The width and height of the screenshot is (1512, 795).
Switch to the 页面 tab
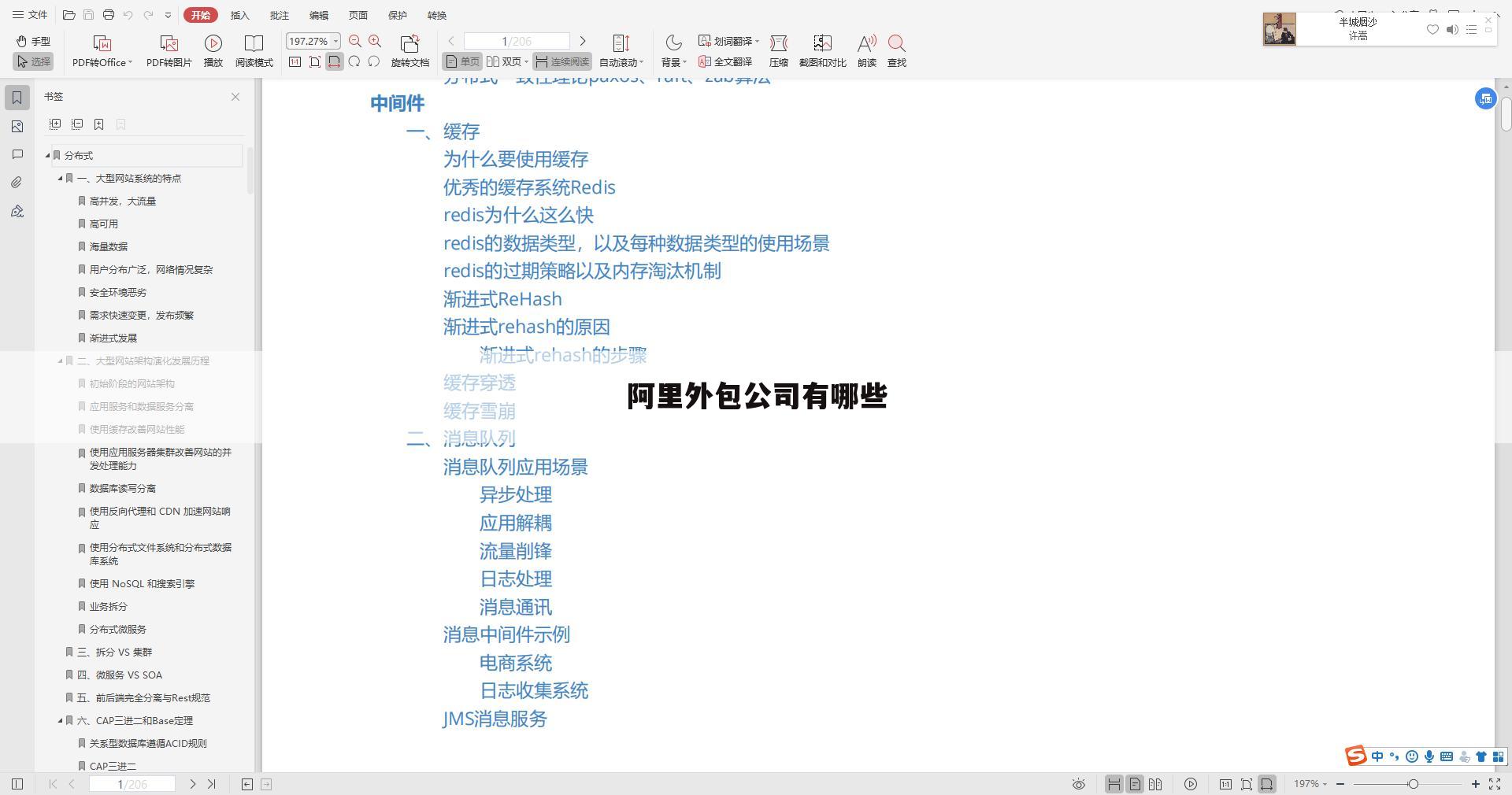click(x=358, y=15)
